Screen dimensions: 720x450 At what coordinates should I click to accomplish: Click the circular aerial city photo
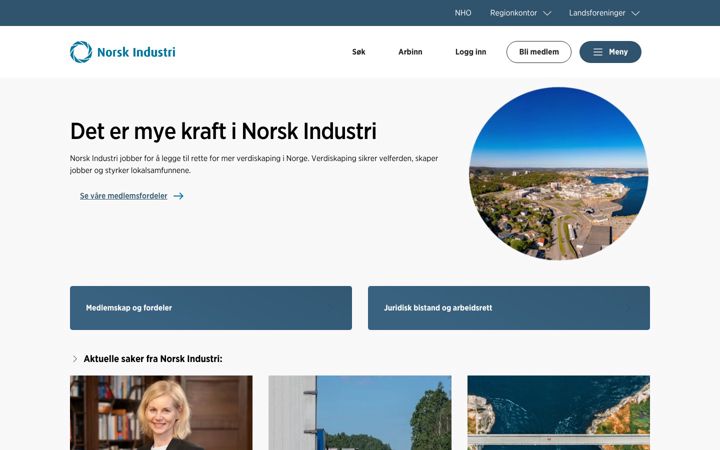tap(558, 174)
